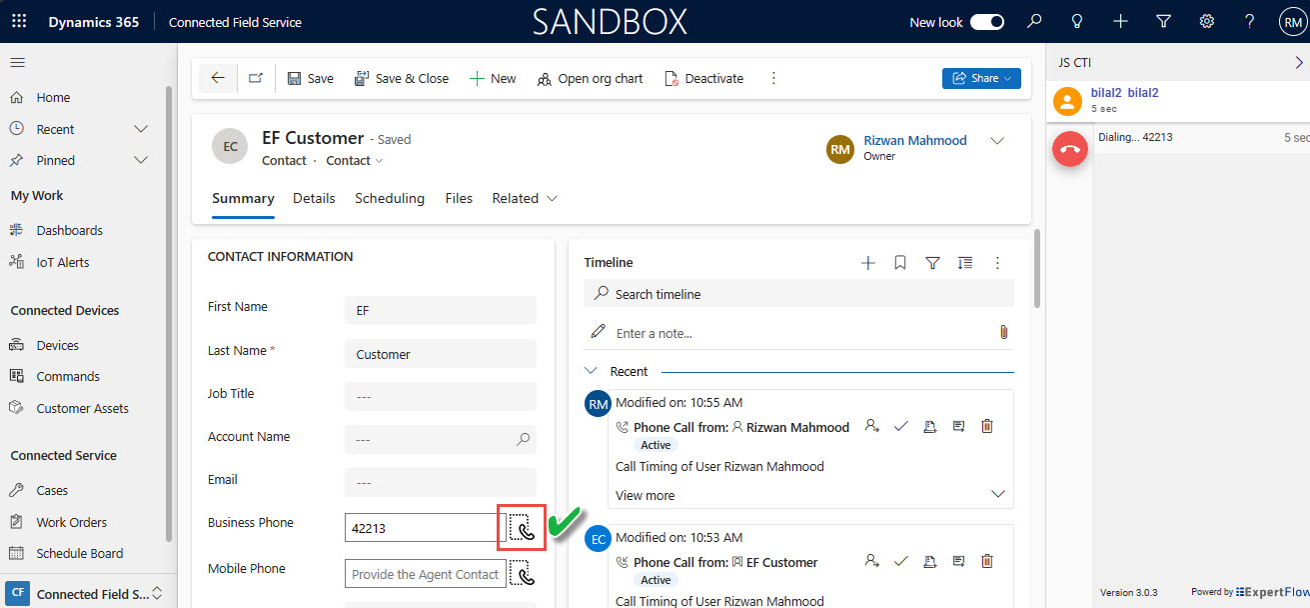Open the settings gear in top bar

point(1206,22)
